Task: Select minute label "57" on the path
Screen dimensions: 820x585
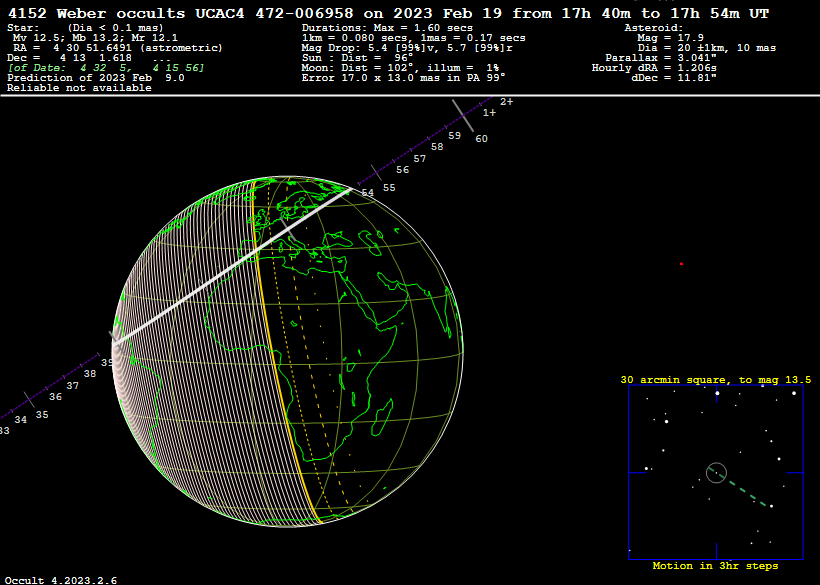Action: click(x=419, y=158)
